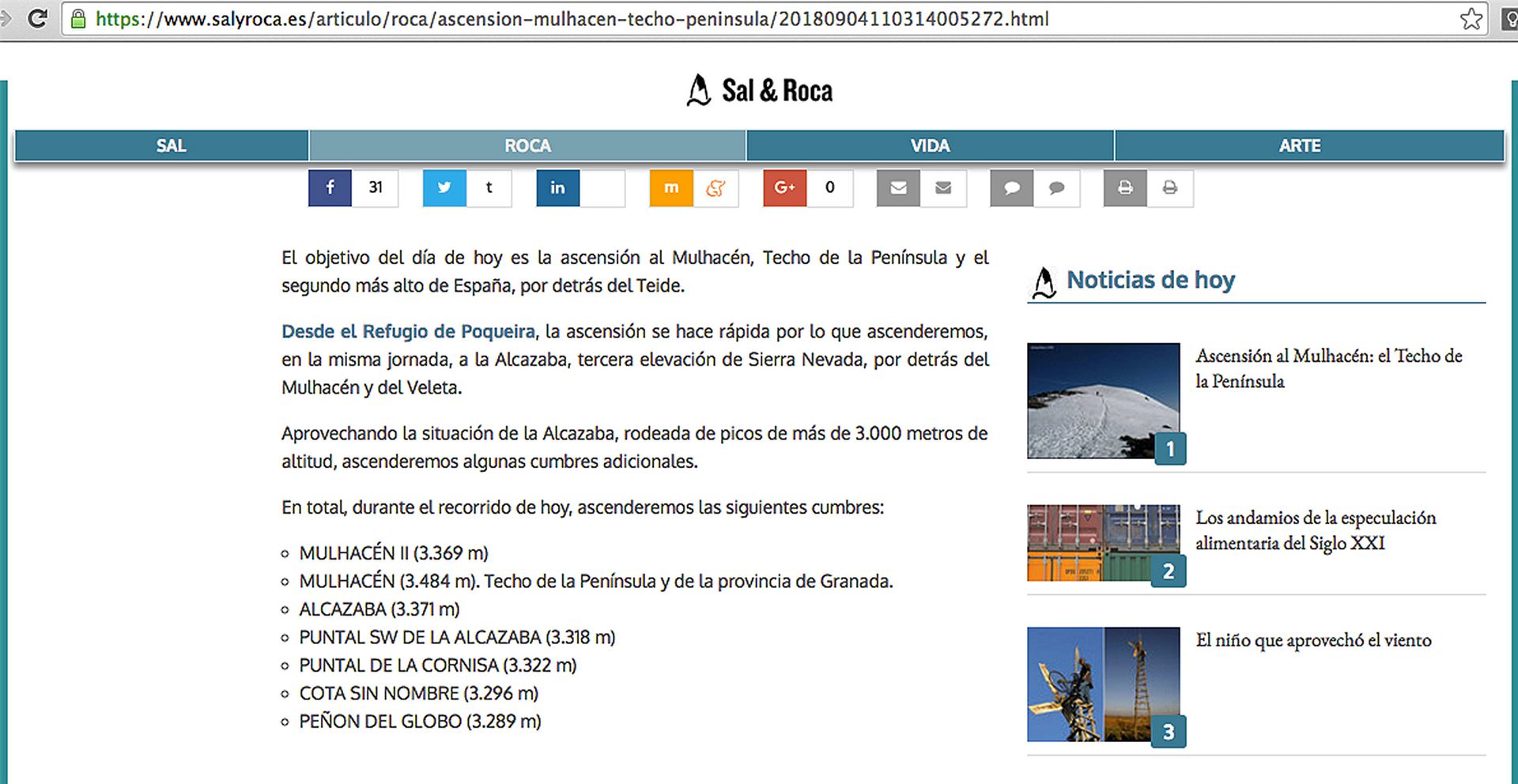Bookmark this page with the star icon
Viewport: 1518px width, 784px height.
tap(1471, 18)
